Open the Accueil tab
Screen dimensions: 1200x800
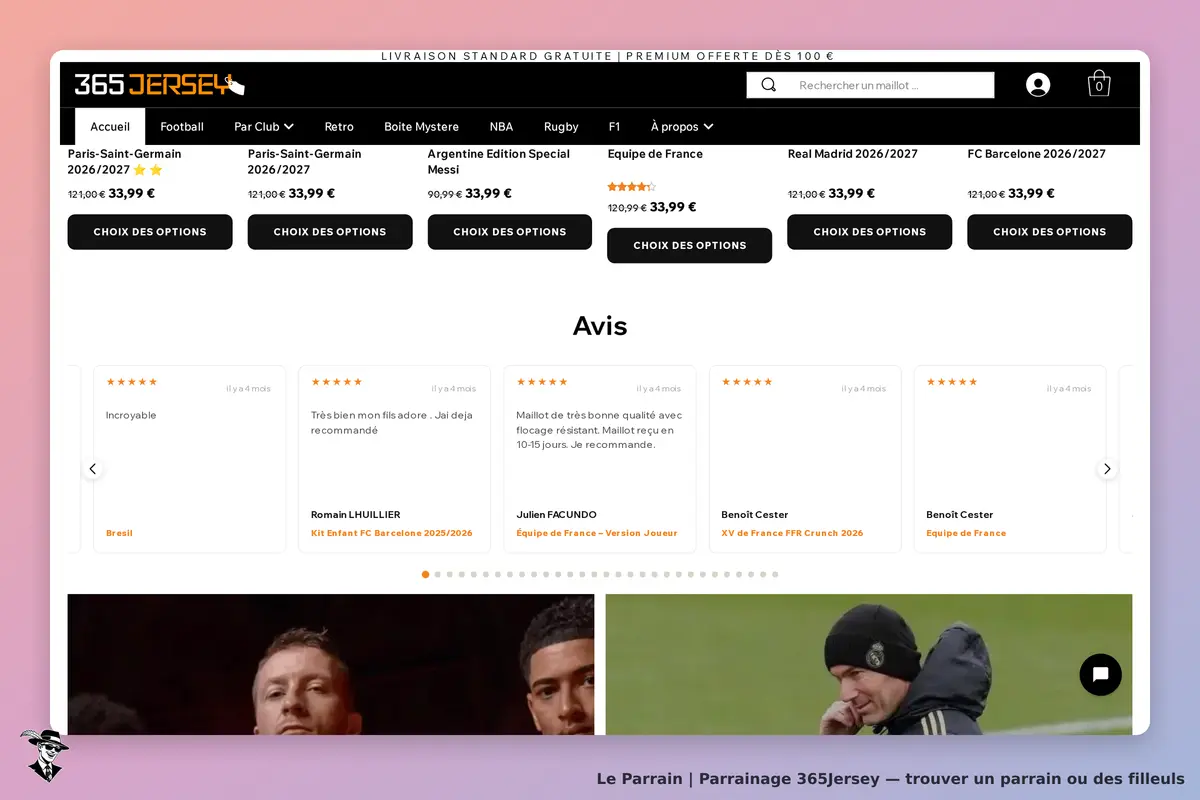pyautogui.click(x=110, y=127)
